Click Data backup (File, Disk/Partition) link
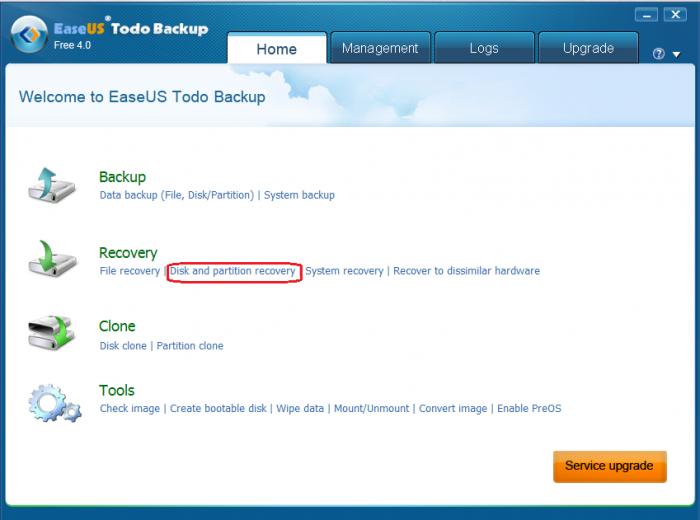700x520 pixels. click(x=177, y=195)
